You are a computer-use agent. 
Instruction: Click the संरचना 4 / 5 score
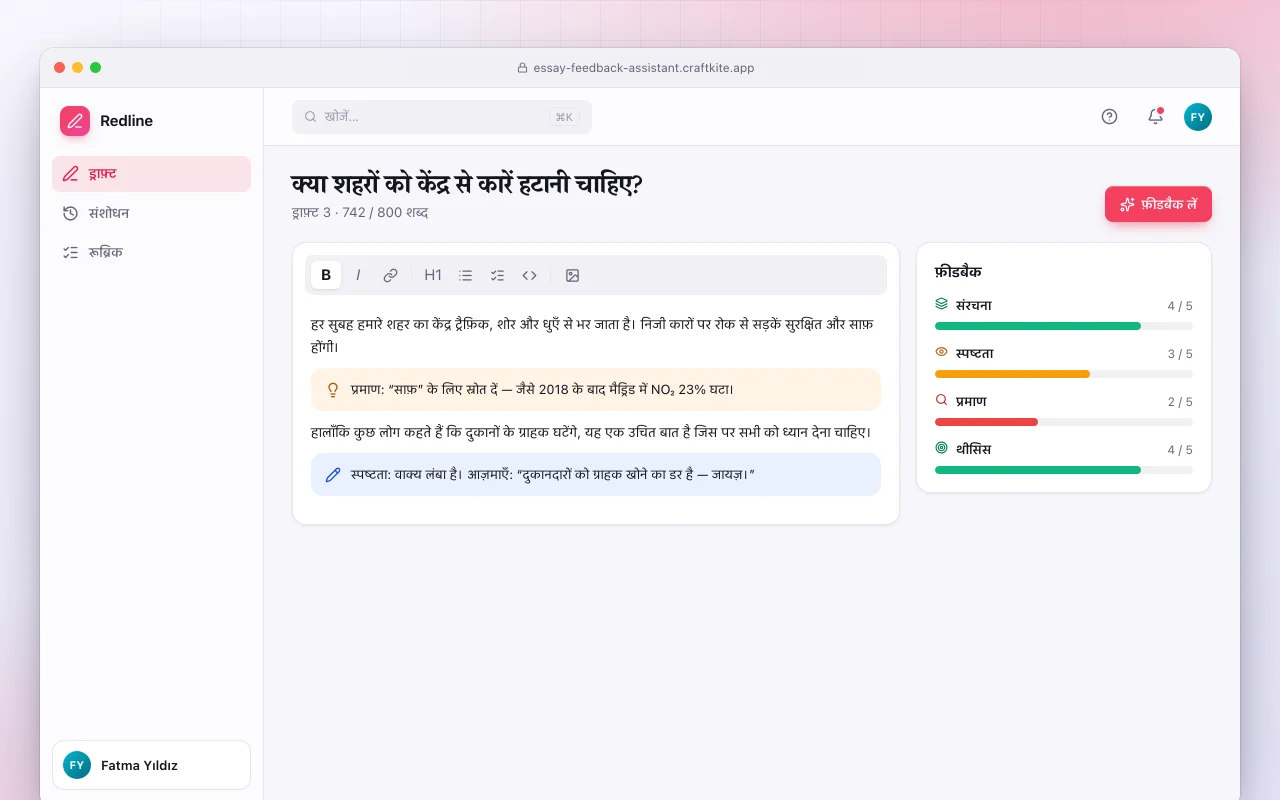(x=1180, y=306)
